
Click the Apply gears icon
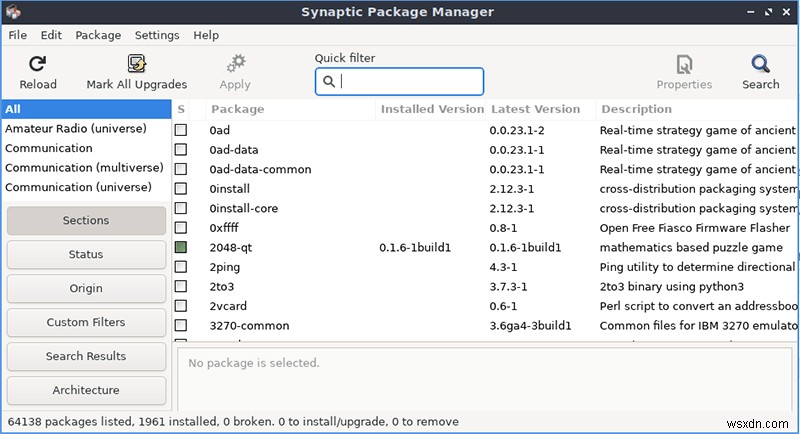(236, 64)
